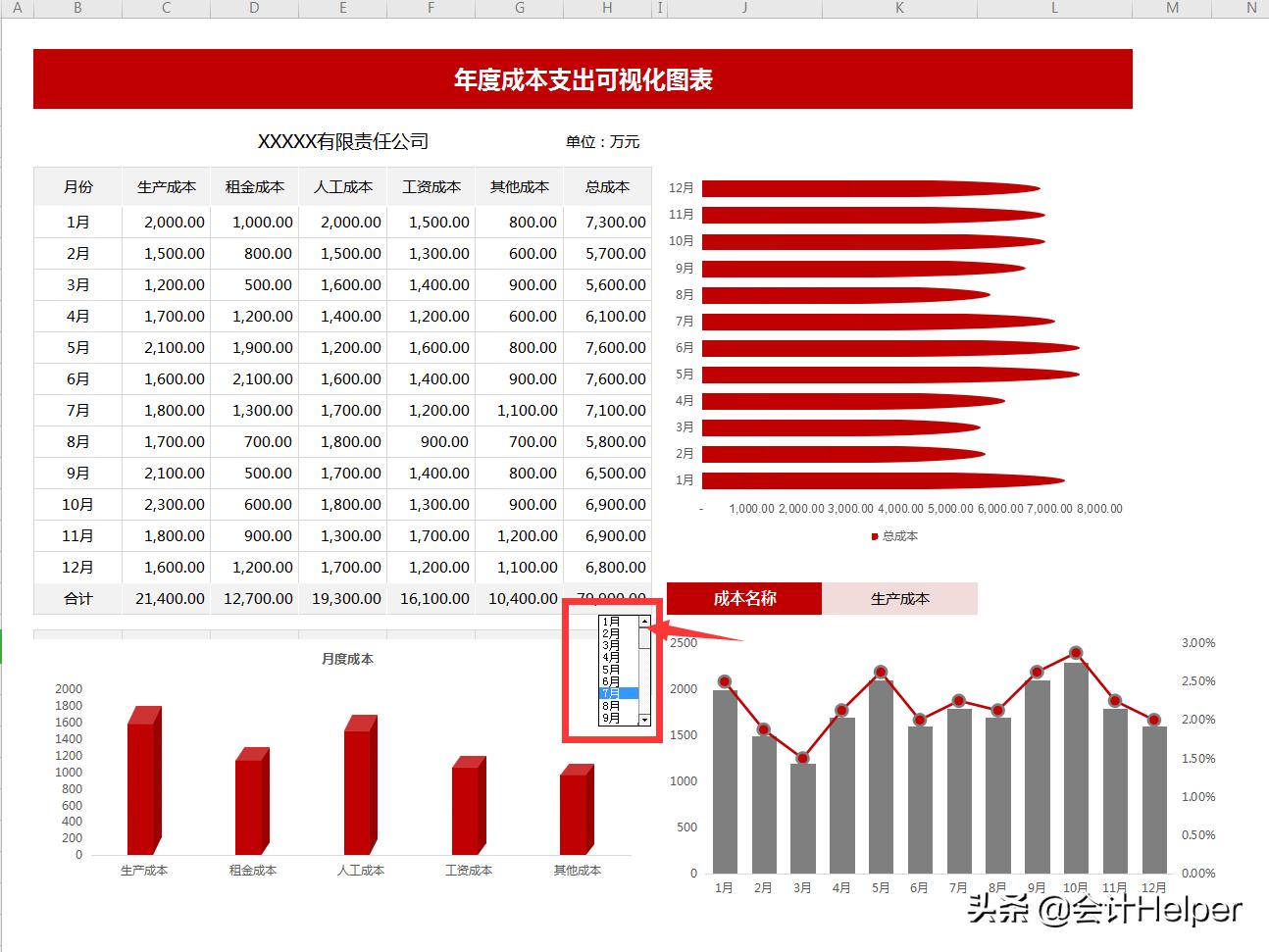
Task: Click the scroll up arrow on the month list
Action: pos(644,622)
